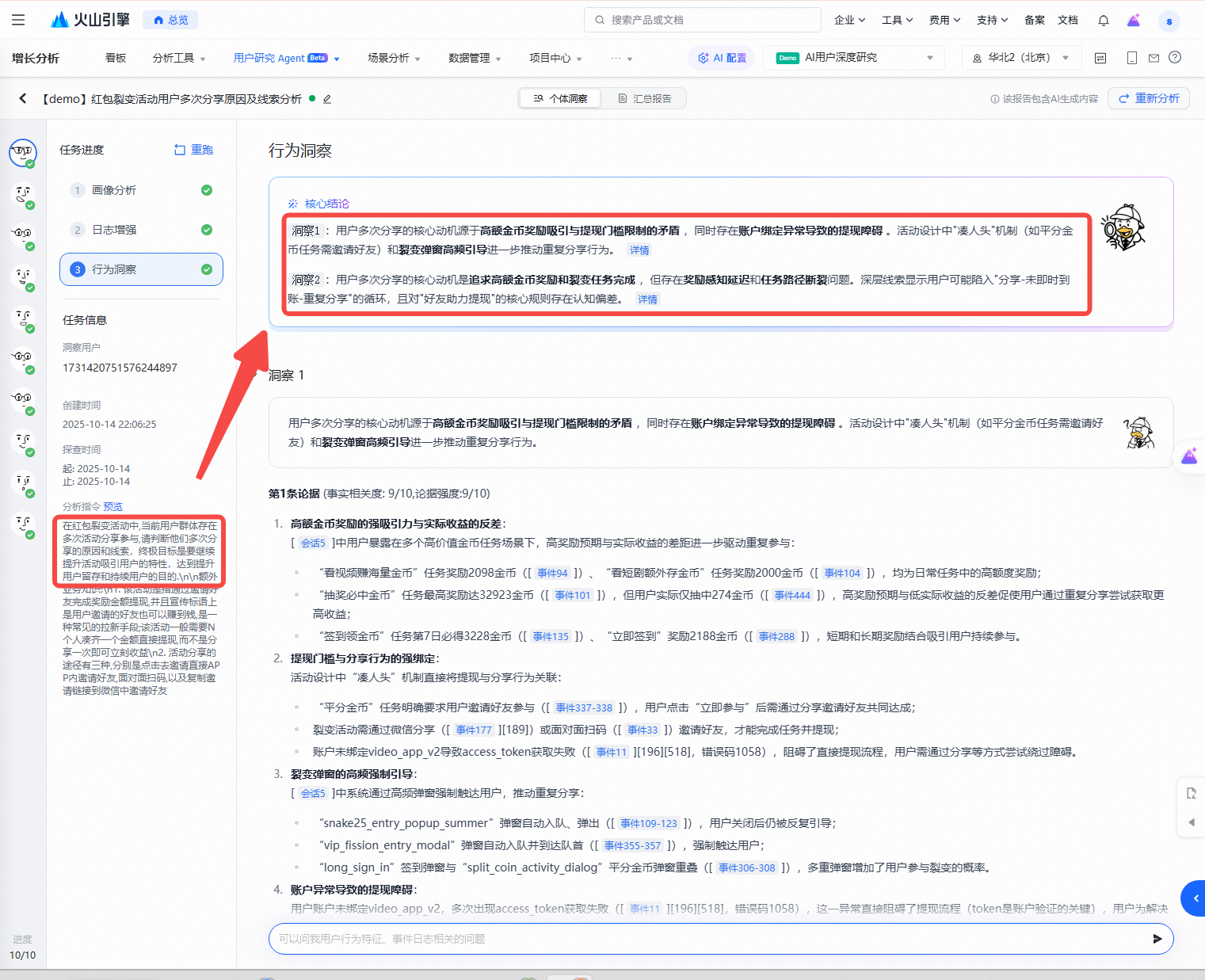The height and width of the screenshot is (980, 1205).
Task: Select the last user avatar in the list
Action: pyautogui.click(x=23, y=524)
